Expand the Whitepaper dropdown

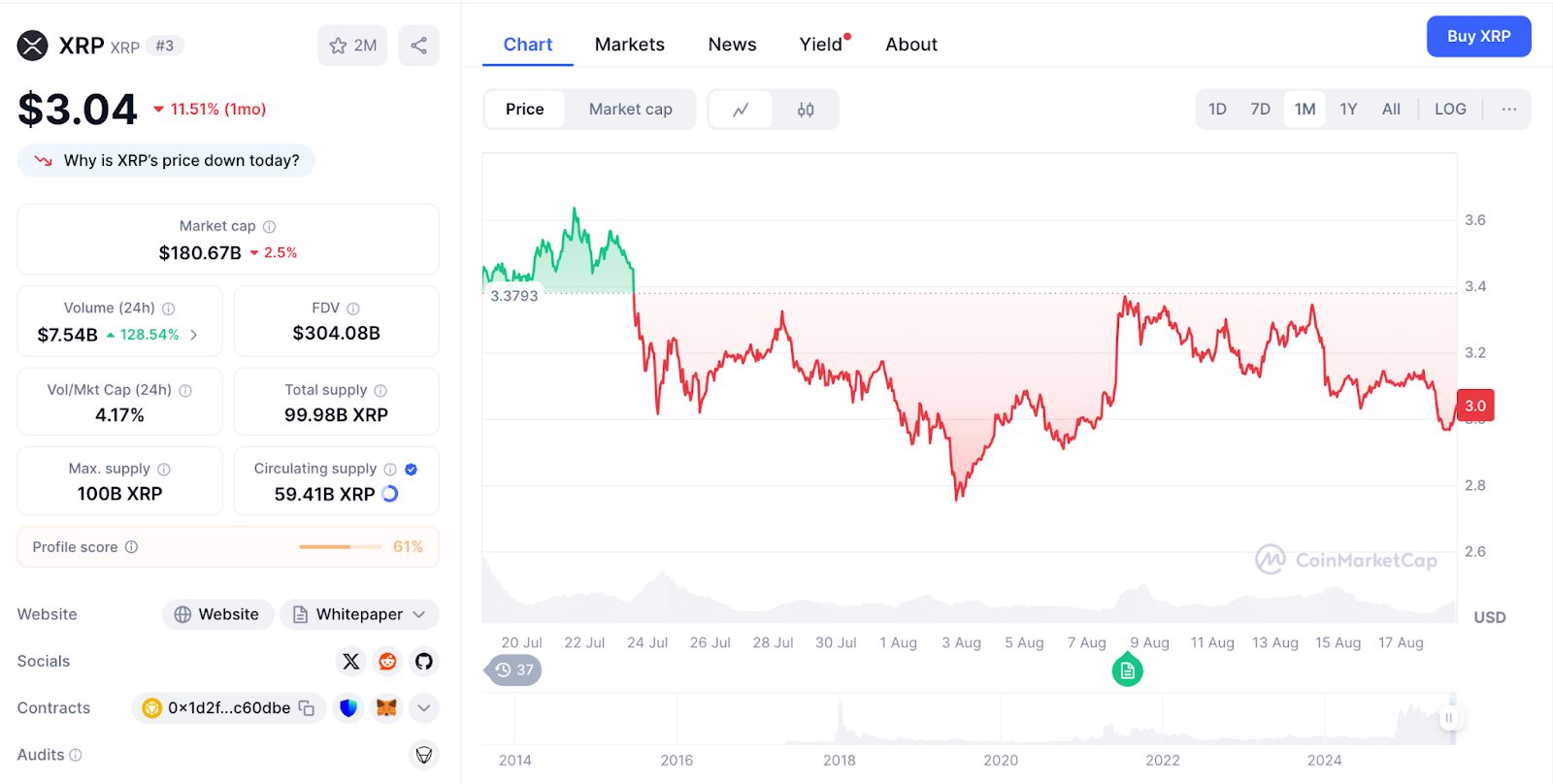[419, 613]
